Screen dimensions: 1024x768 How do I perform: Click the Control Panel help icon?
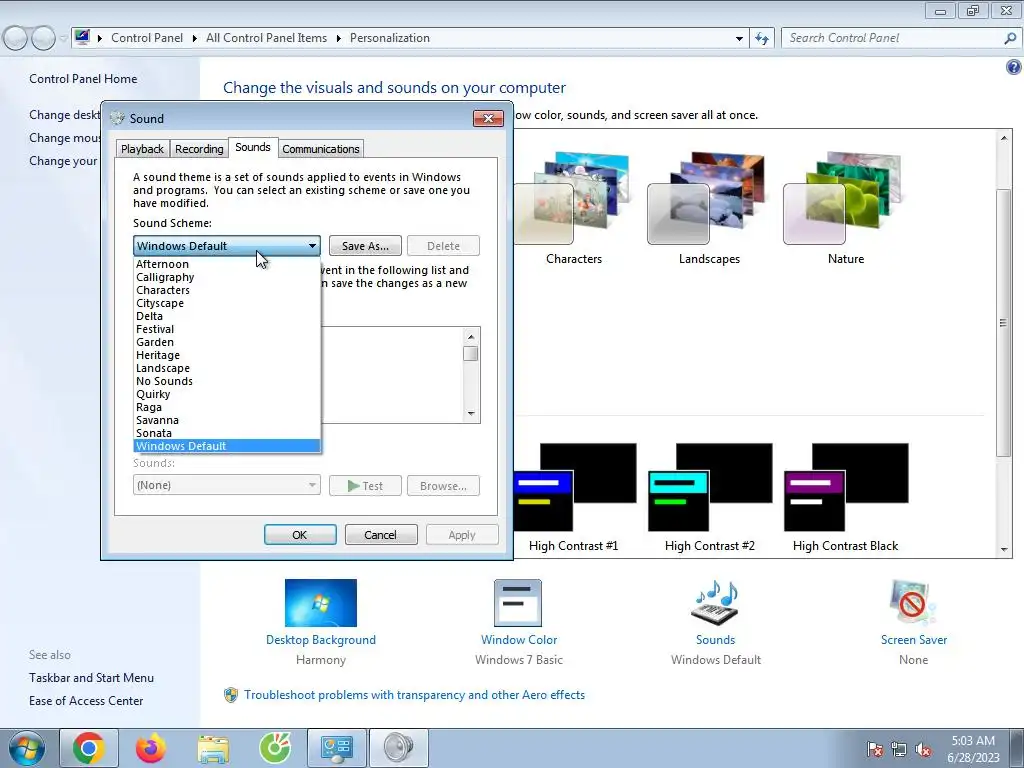click(x=1013, y=67)
